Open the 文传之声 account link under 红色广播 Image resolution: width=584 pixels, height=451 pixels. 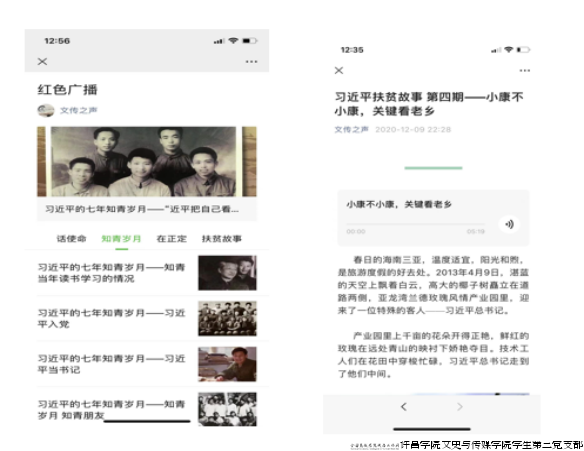tap(79, 110)
